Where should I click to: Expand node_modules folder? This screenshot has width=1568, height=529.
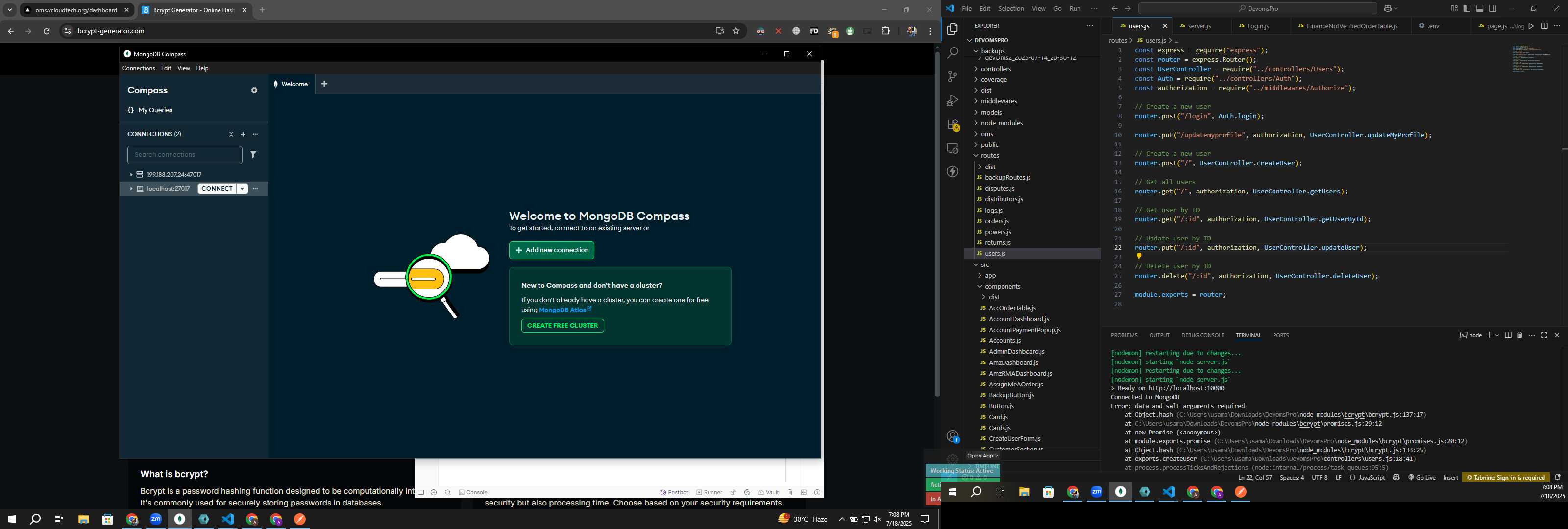(x=1001, y=123)
